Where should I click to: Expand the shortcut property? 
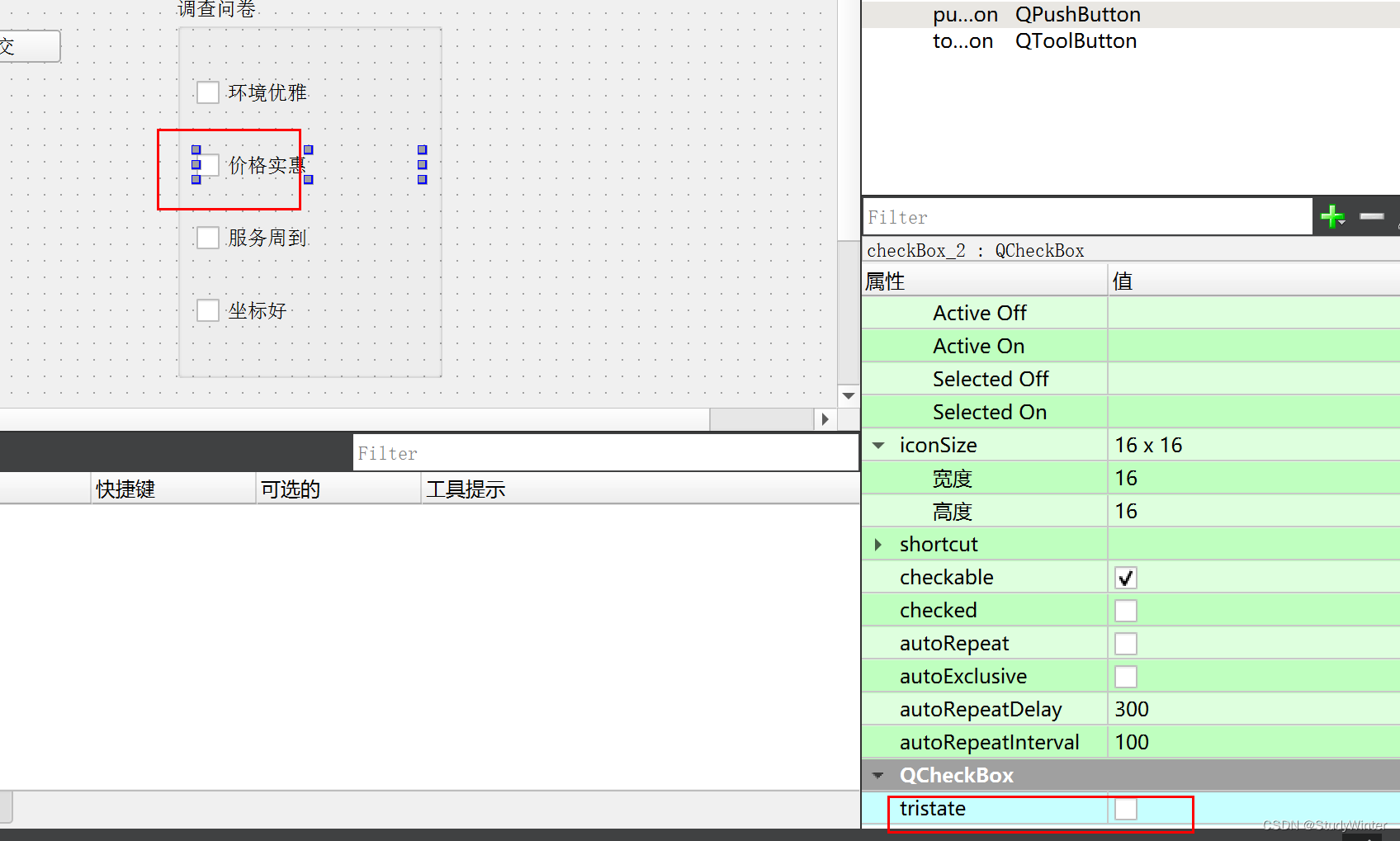pos(878,545)
